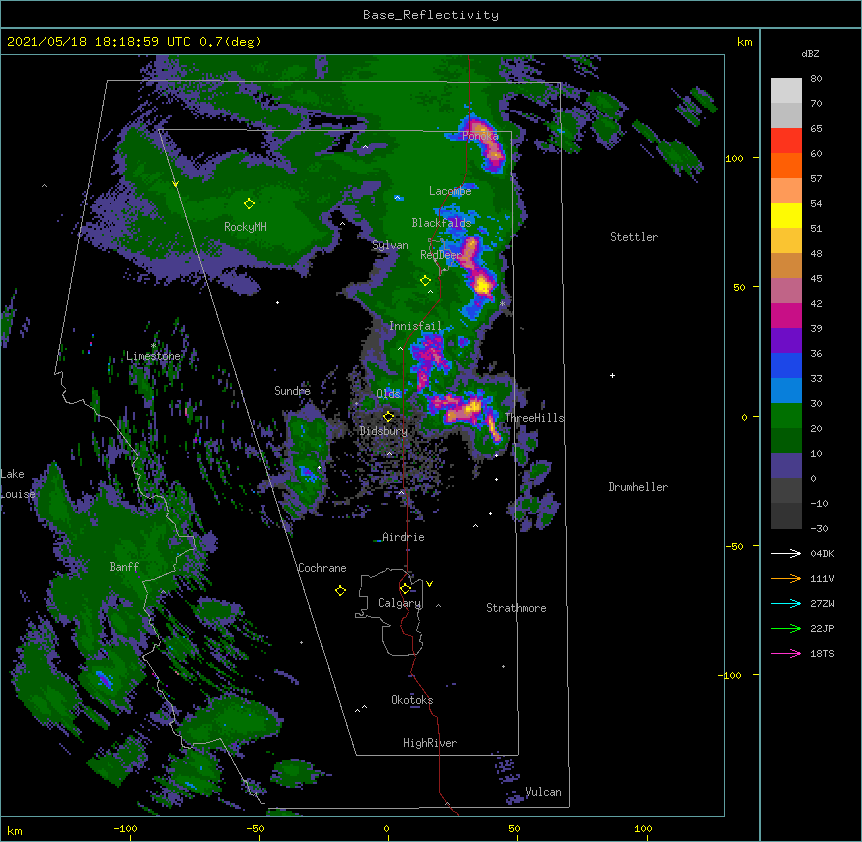
Task: Click the magenta 18TS arrow legend icon
Action: pyautogui.click(x=786, y=653)
